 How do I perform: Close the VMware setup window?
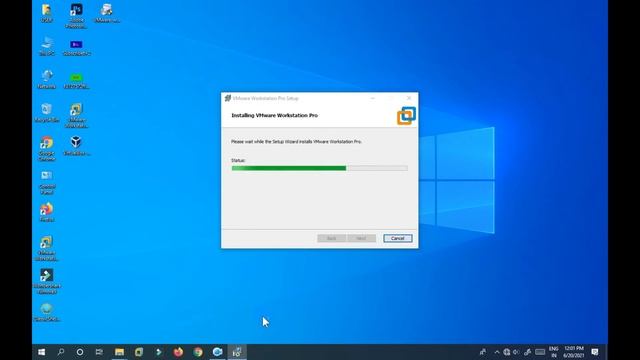click(x=409, y=98)
